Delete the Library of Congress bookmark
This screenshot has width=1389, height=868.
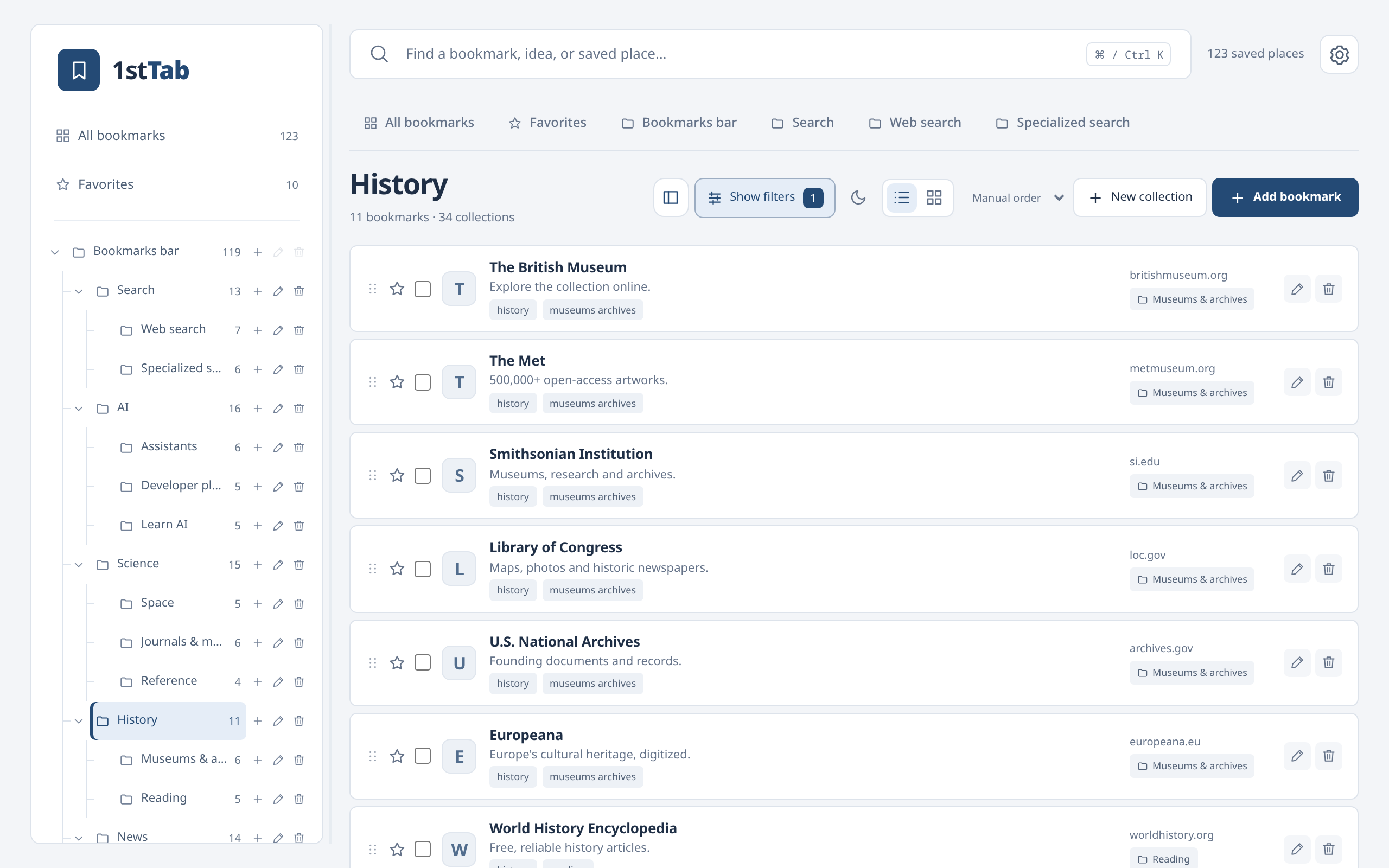(x=1328, y=569)
